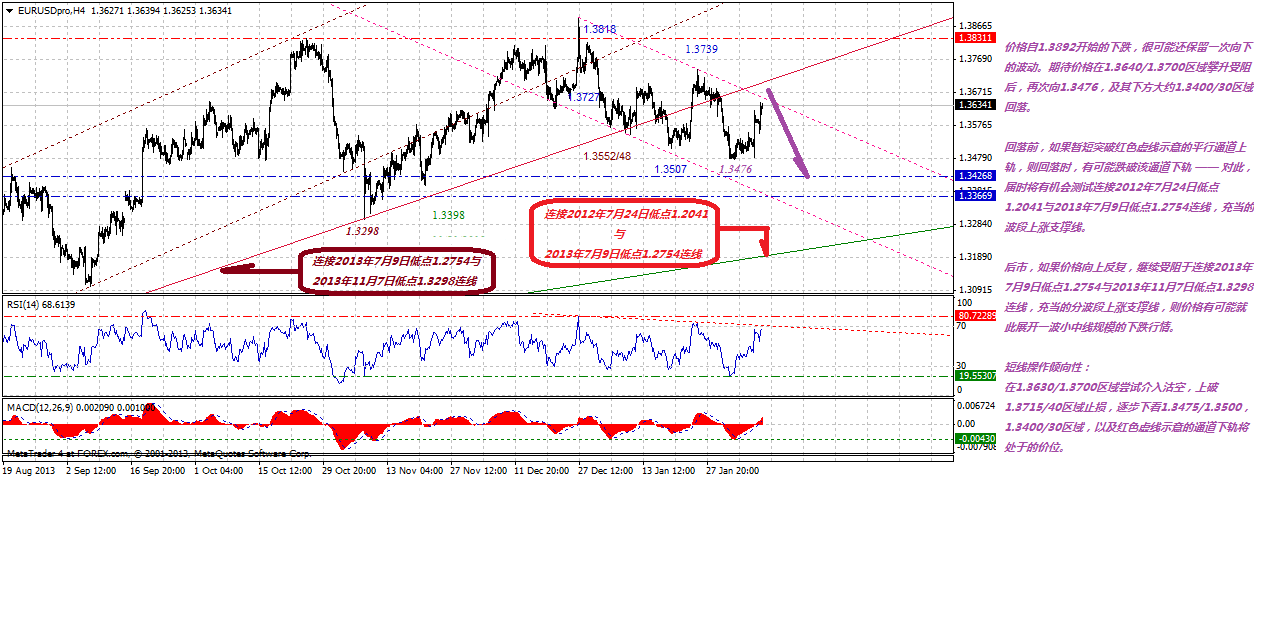The height and width of the screenshot is (625, 1261).
Task: Click the trendline note mentioning 2013年11月7日低点1.3298
Action: coord(395,270)
